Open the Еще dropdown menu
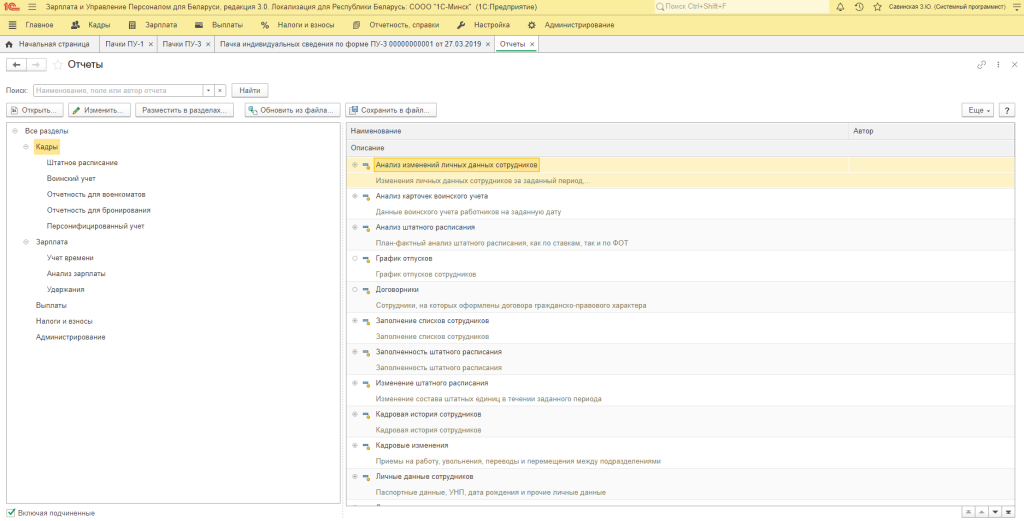This screenshot has width=1024, height=521. (976, 110)
